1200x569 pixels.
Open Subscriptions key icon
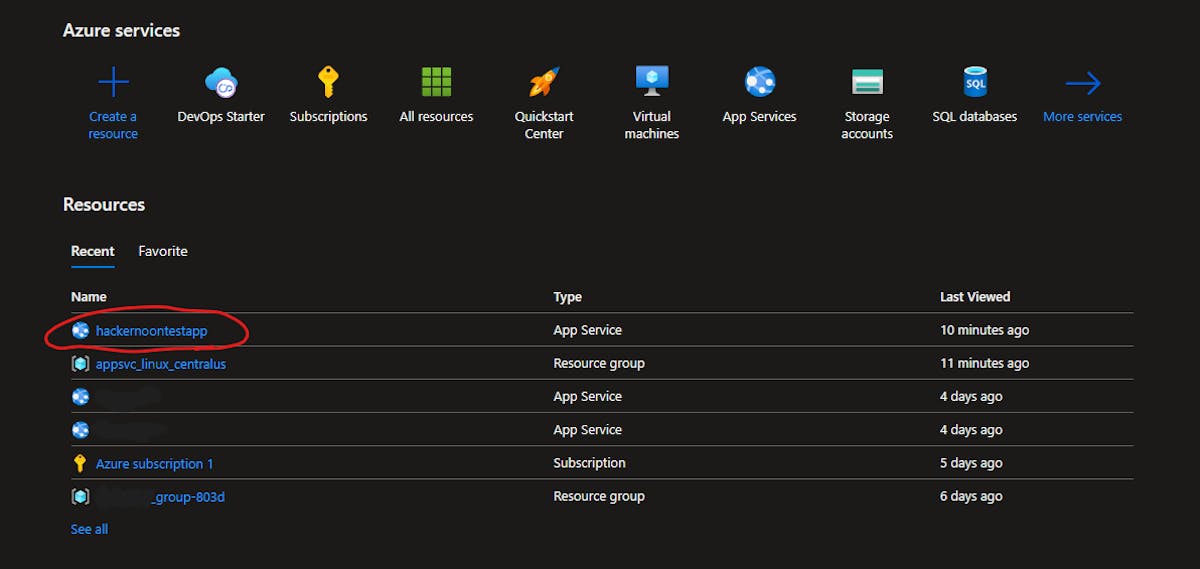tap(328, 82)
